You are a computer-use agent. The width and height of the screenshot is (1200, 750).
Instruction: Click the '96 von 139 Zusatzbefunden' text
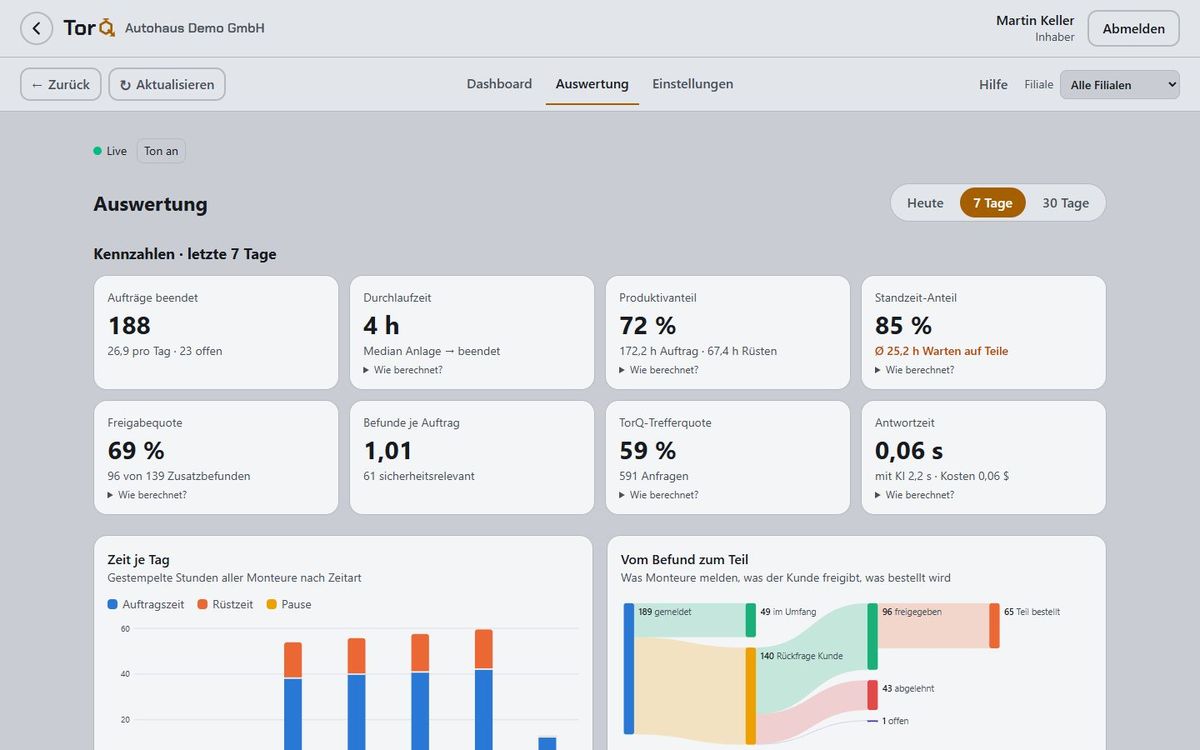[179, 476]
